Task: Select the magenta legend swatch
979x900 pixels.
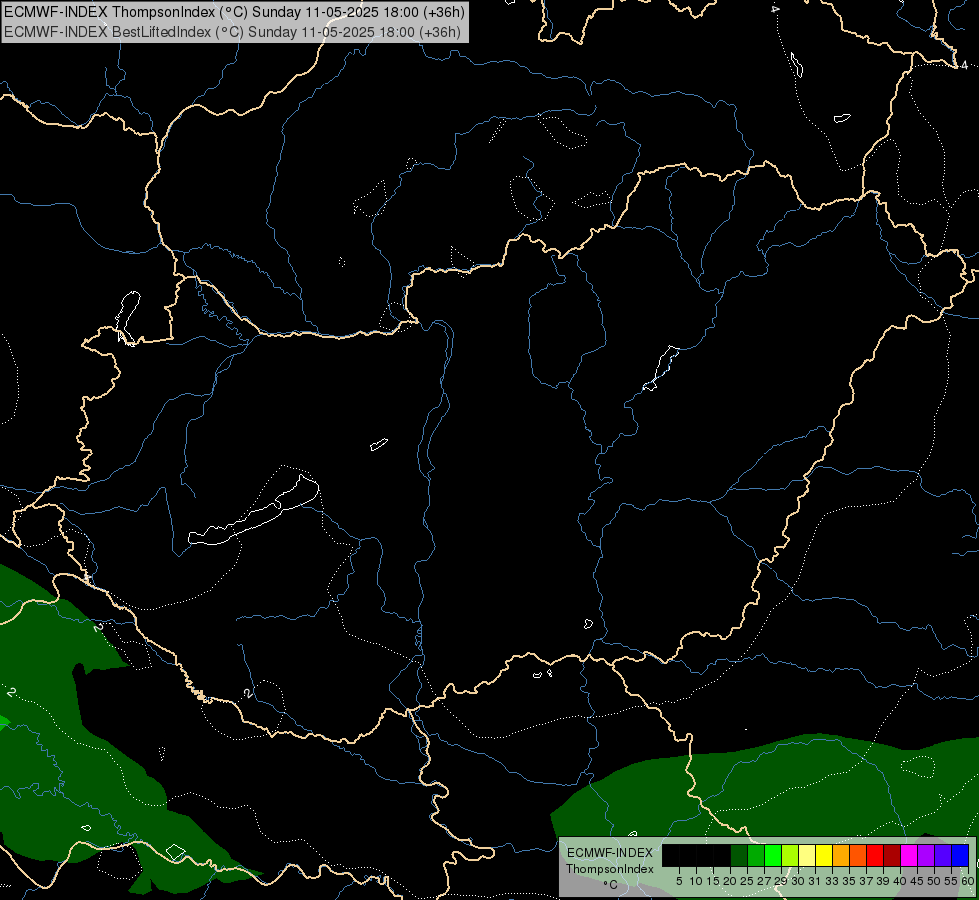Action: pos(909,855)
